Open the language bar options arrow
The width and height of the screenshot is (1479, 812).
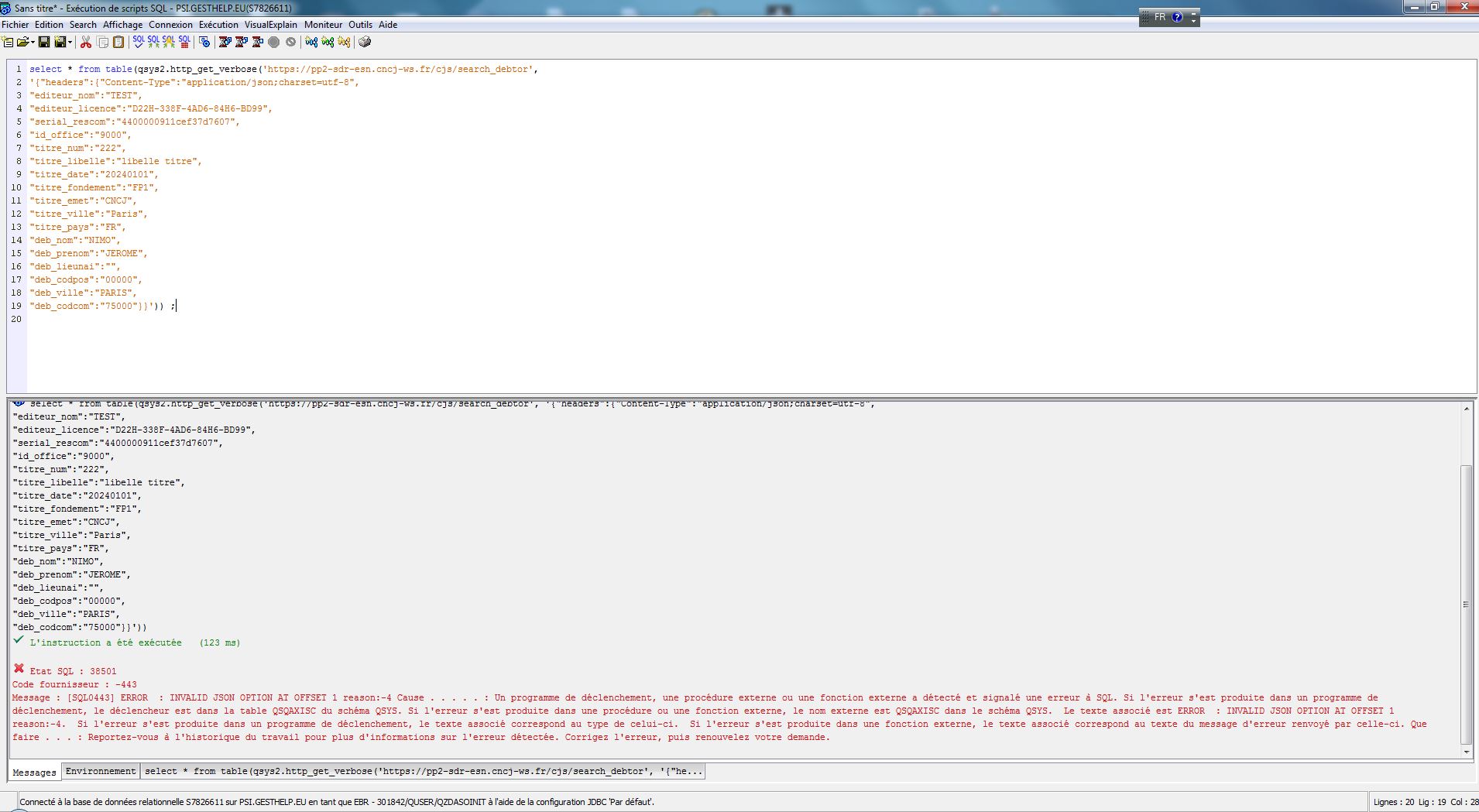coord(1193,22)
